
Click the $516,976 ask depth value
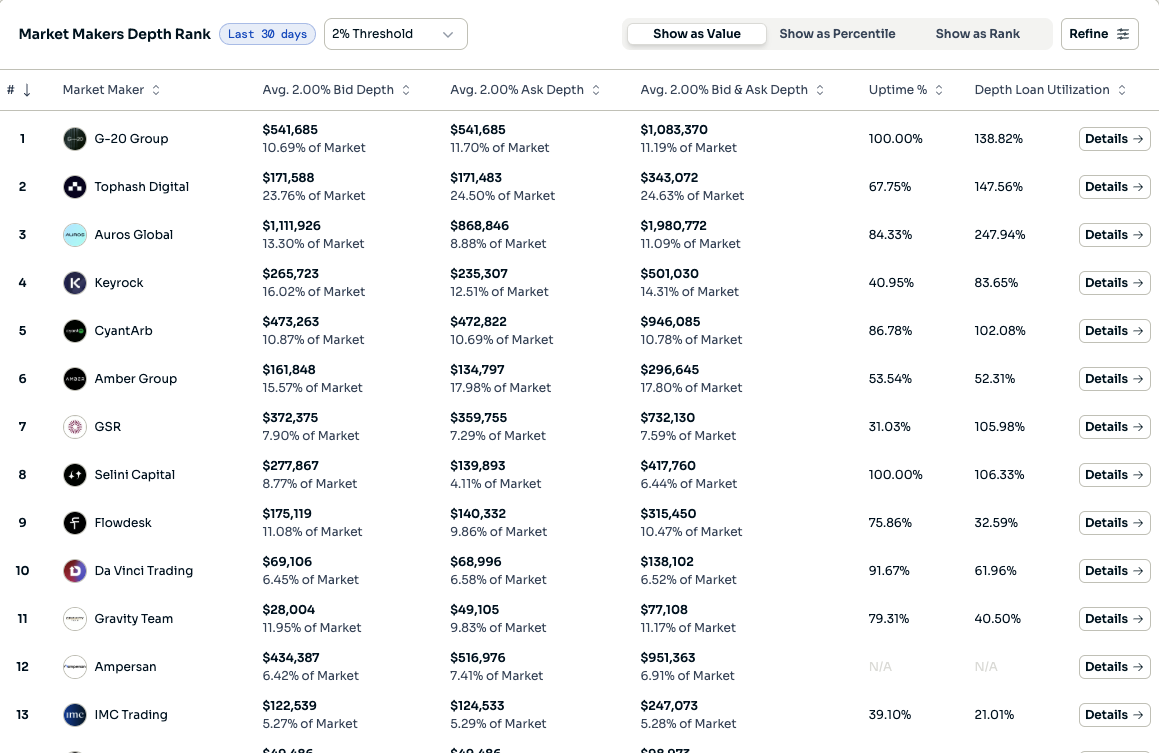coord(477,658)
